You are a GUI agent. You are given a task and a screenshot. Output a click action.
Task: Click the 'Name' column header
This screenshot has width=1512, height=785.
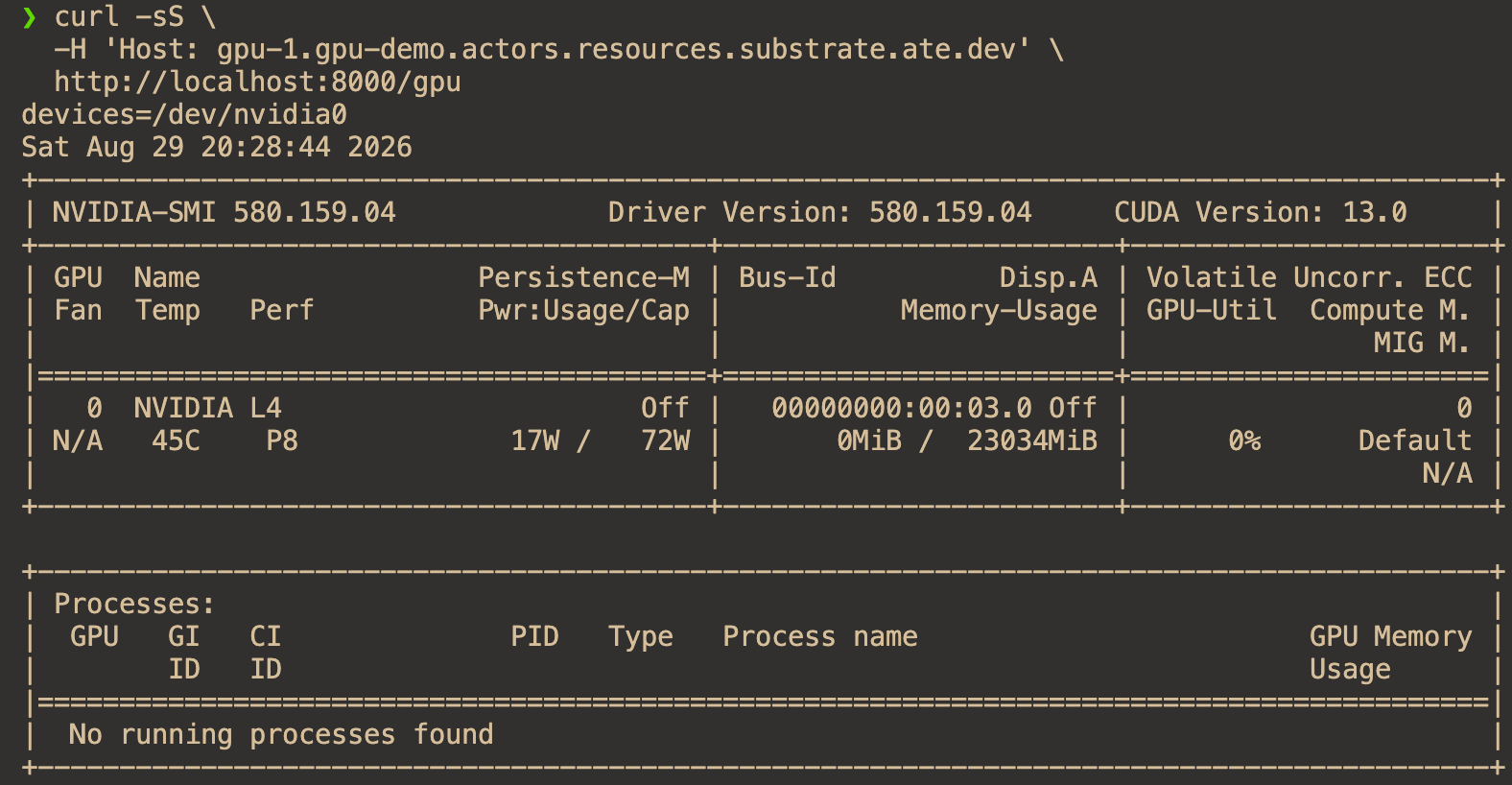pos(167,278)
